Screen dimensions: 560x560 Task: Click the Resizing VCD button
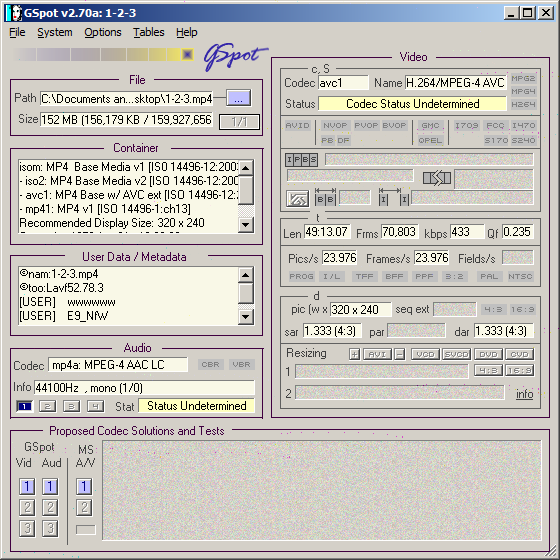pyautogui.click(x=425, y=354)
